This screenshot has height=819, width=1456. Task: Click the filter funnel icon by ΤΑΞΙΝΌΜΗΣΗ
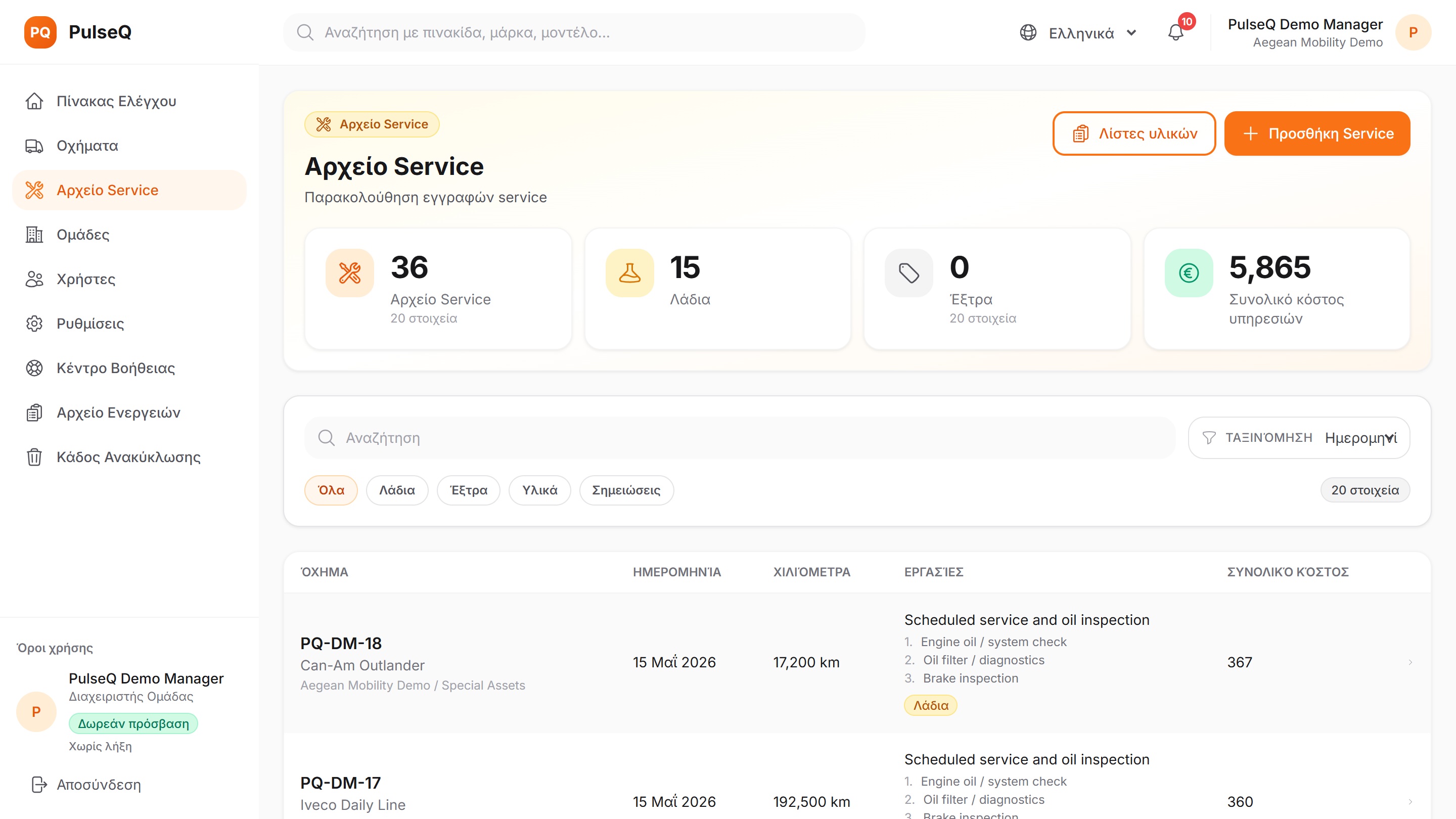pyautogui.click(x=1208, y=438)
